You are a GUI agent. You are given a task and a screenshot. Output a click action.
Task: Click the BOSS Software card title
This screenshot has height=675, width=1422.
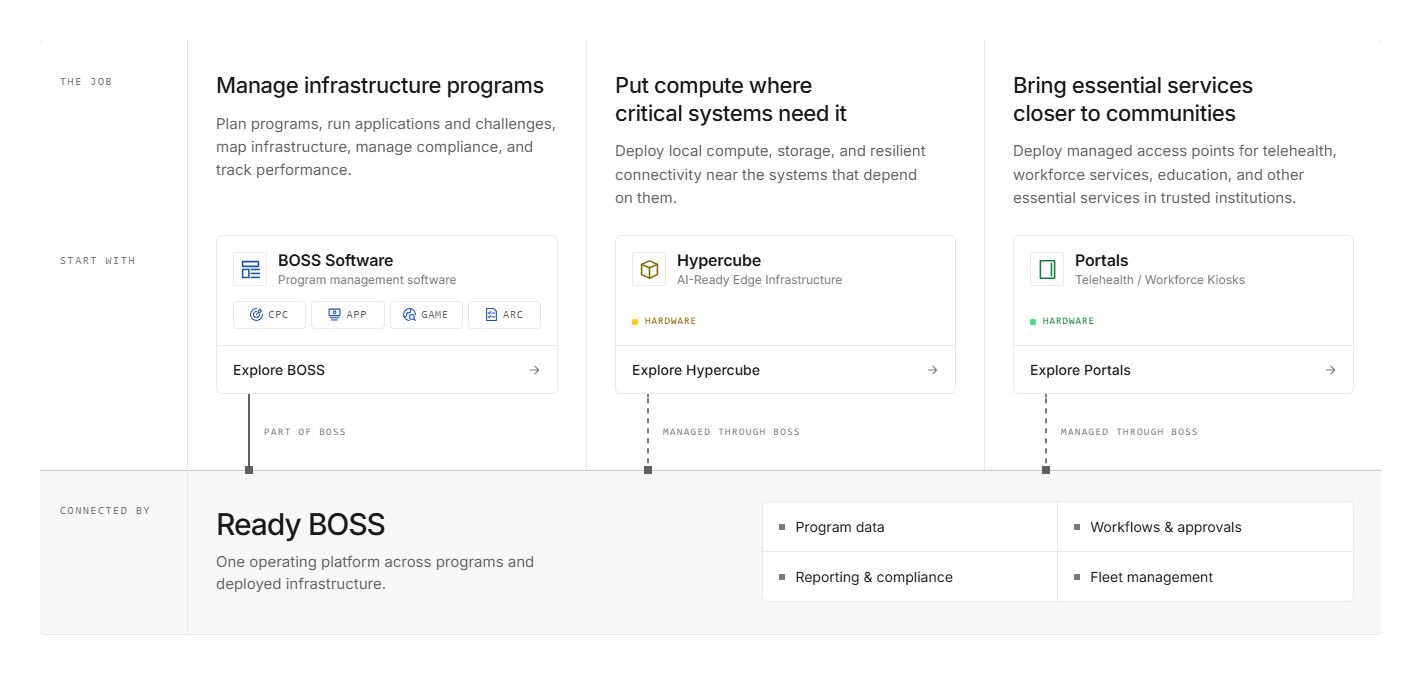[335, 261]
